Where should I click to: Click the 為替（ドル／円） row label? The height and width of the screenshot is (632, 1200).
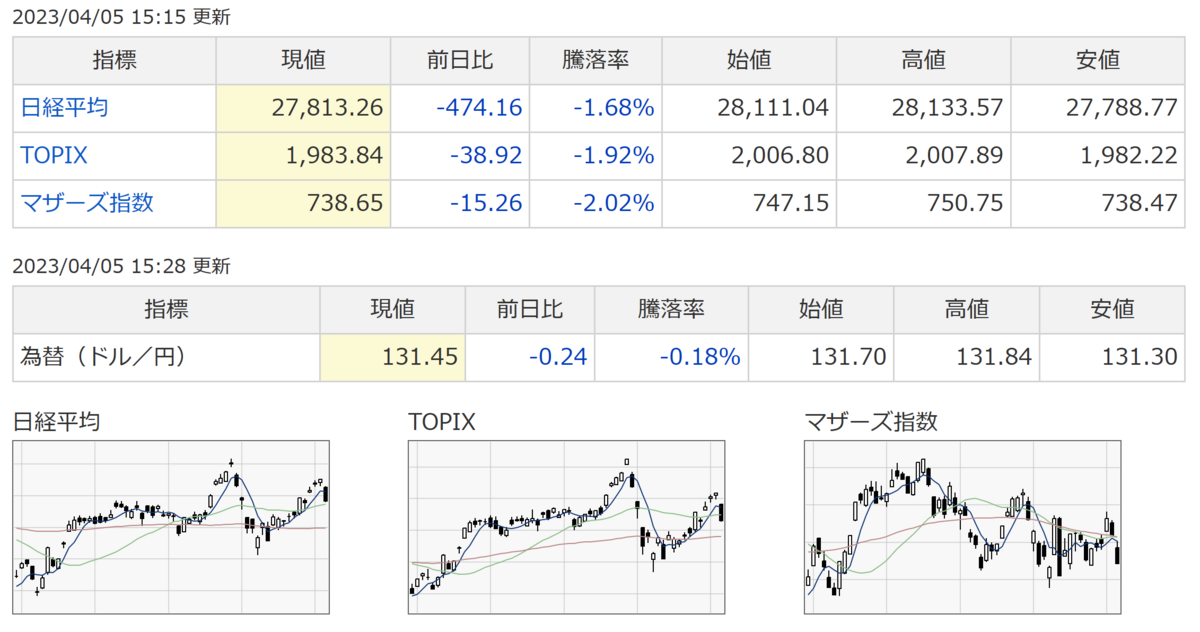coord(103,357)
